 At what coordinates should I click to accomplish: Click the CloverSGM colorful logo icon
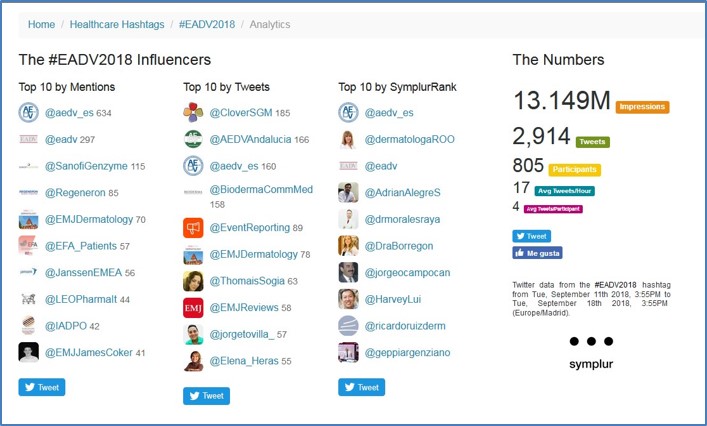point(193,112)
